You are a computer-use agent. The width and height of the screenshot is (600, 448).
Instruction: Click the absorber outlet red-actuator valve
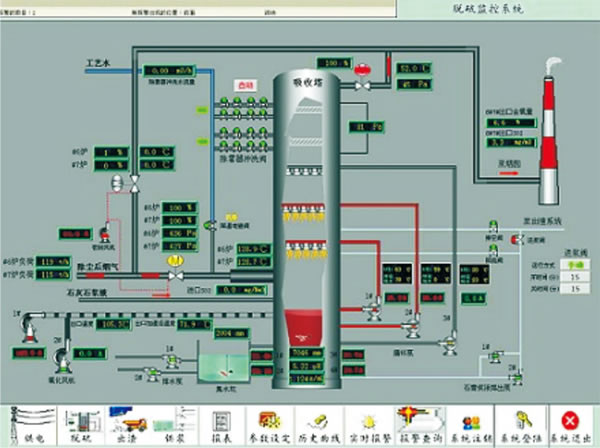click(x=362, y=78)
